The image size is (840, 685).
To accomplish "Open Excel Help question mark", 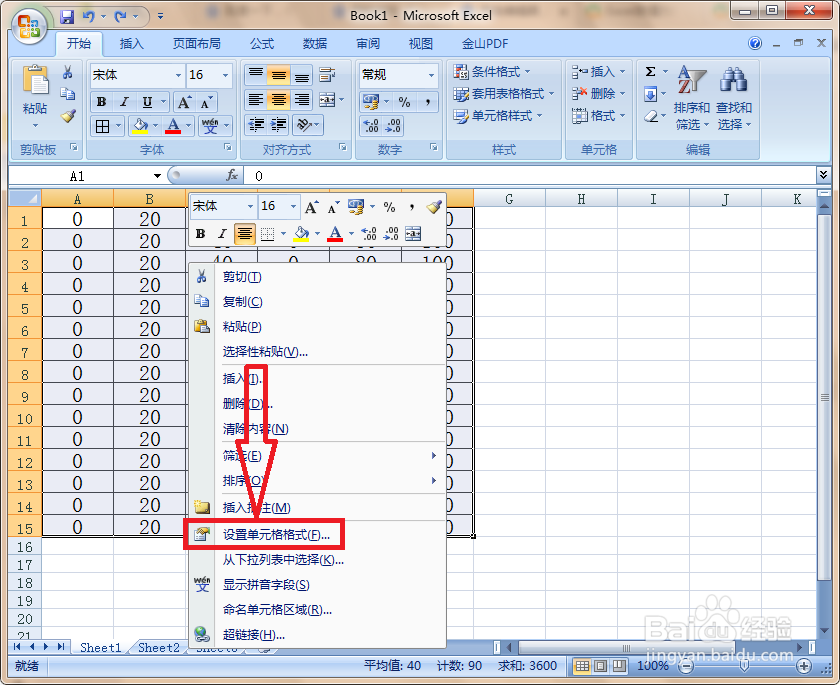I will click(755, 43).
